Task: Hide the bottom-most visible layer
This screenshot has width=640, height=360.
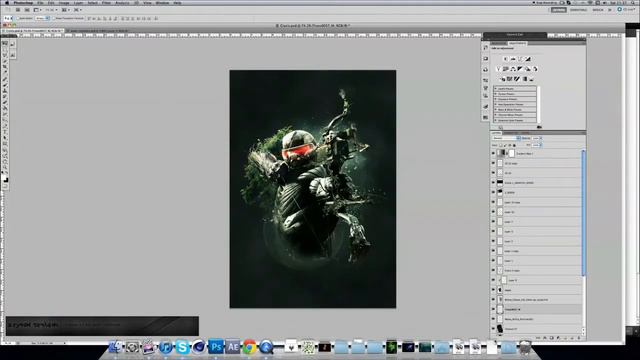Action: (493, 329)
